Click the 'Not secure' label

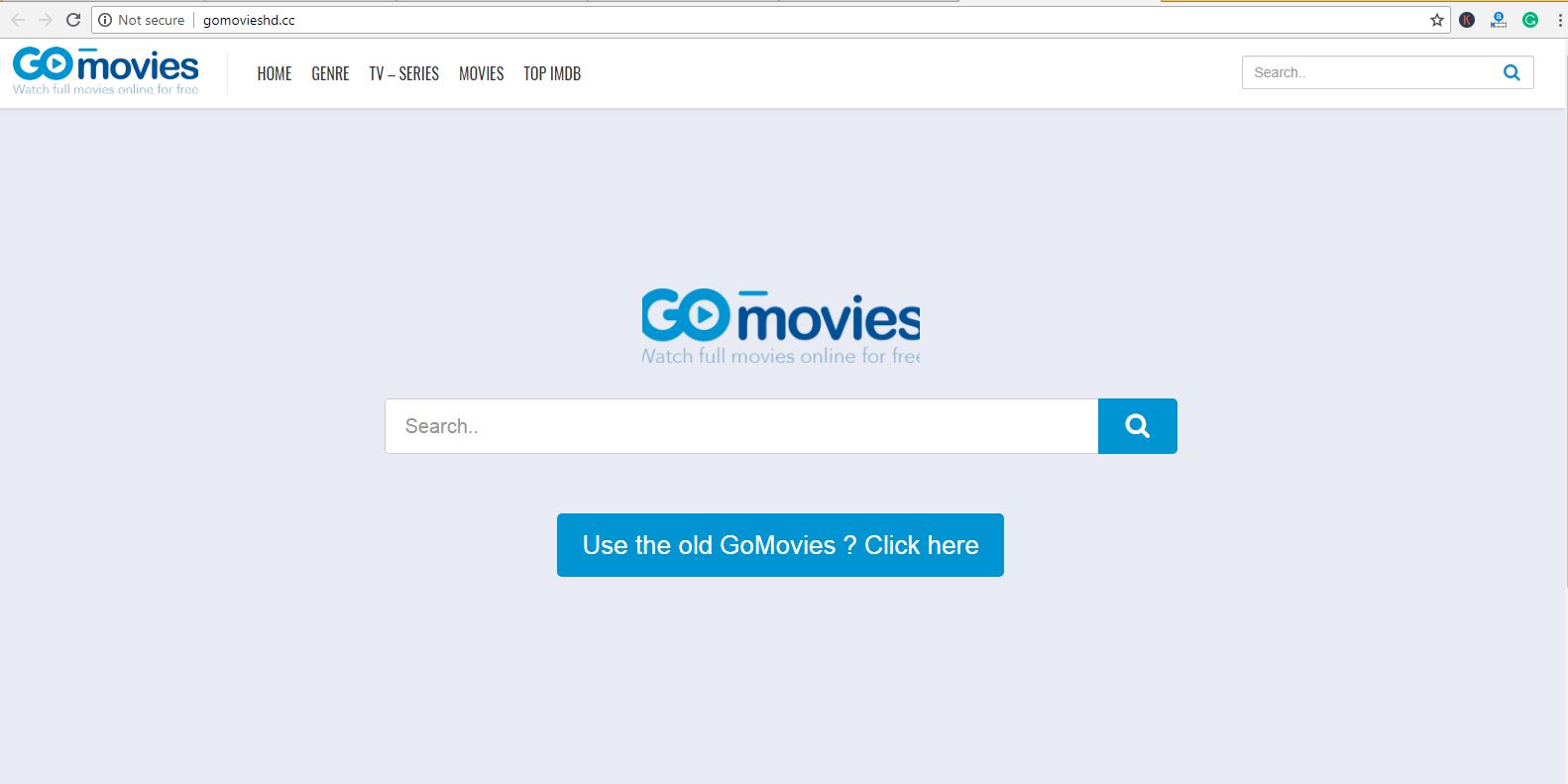(151, 20)
